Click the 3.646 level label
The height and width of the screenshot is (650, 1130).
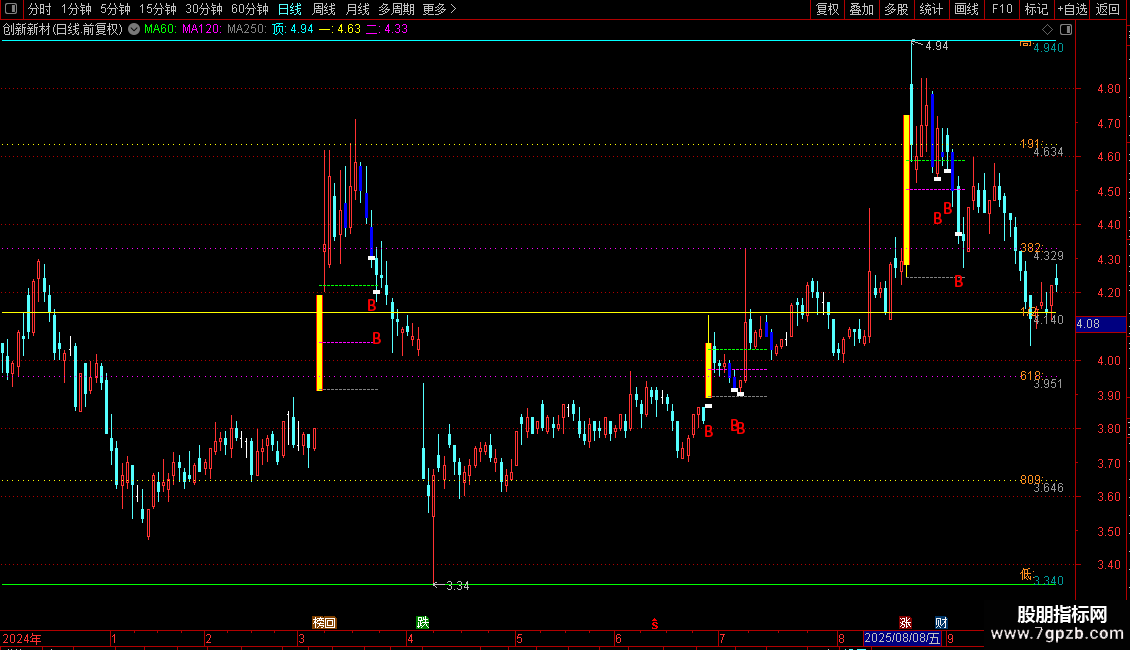click(1048, 488)
